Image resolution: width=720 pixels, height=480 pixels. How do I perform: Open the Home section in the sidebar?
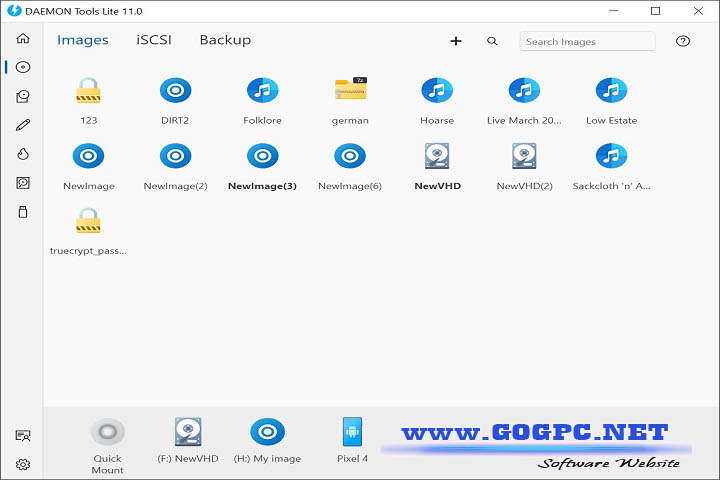(x=23, y=38)
